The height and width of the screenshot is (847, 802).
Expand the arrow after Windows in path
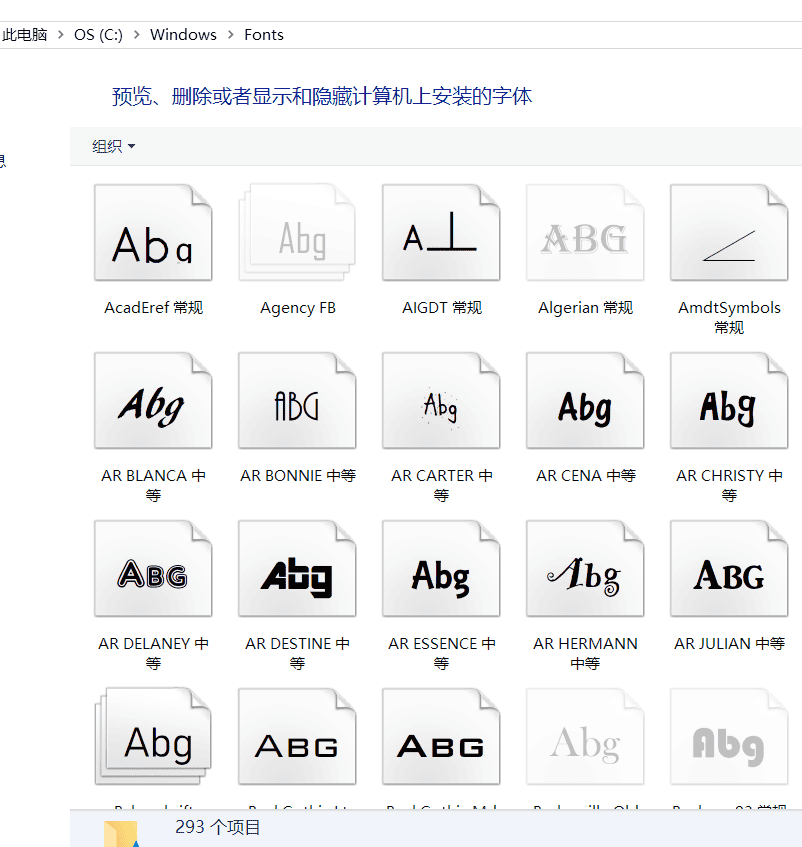pos(231,35)
